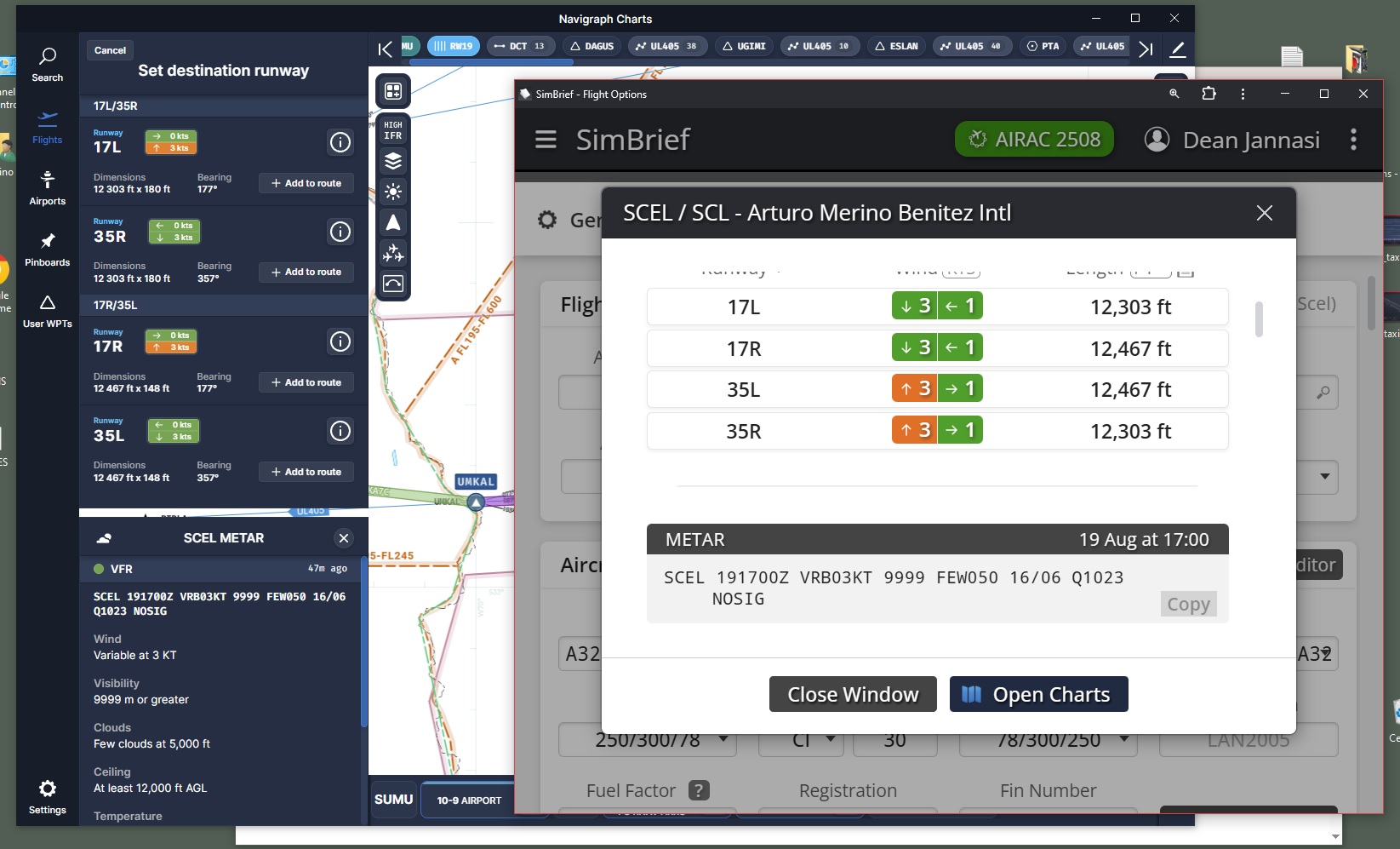1400x849 pixels.
Task: Select the PTA waypoint chip
Action: tap(1043, 46)
